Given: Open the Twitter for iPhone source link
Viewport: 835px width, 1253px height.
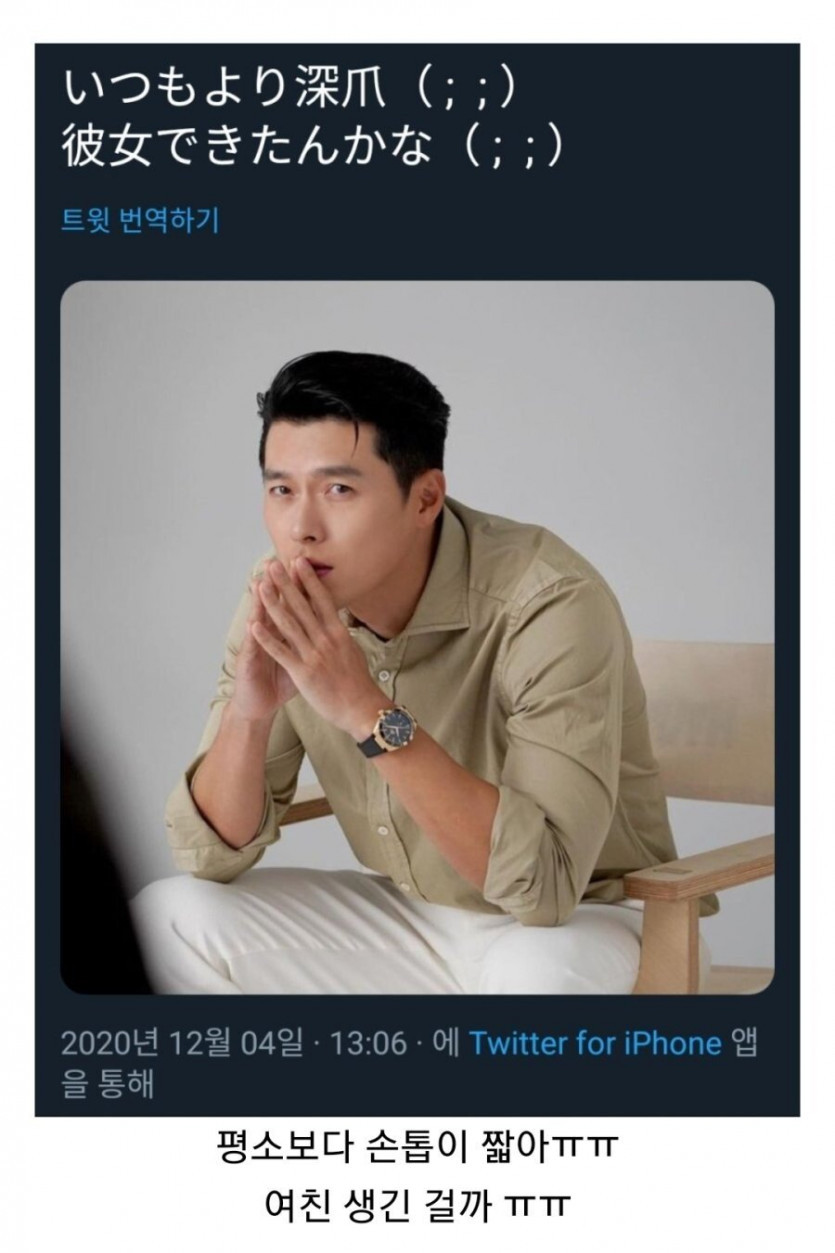Looking at the screenshot, I should tap(595, 1044).
